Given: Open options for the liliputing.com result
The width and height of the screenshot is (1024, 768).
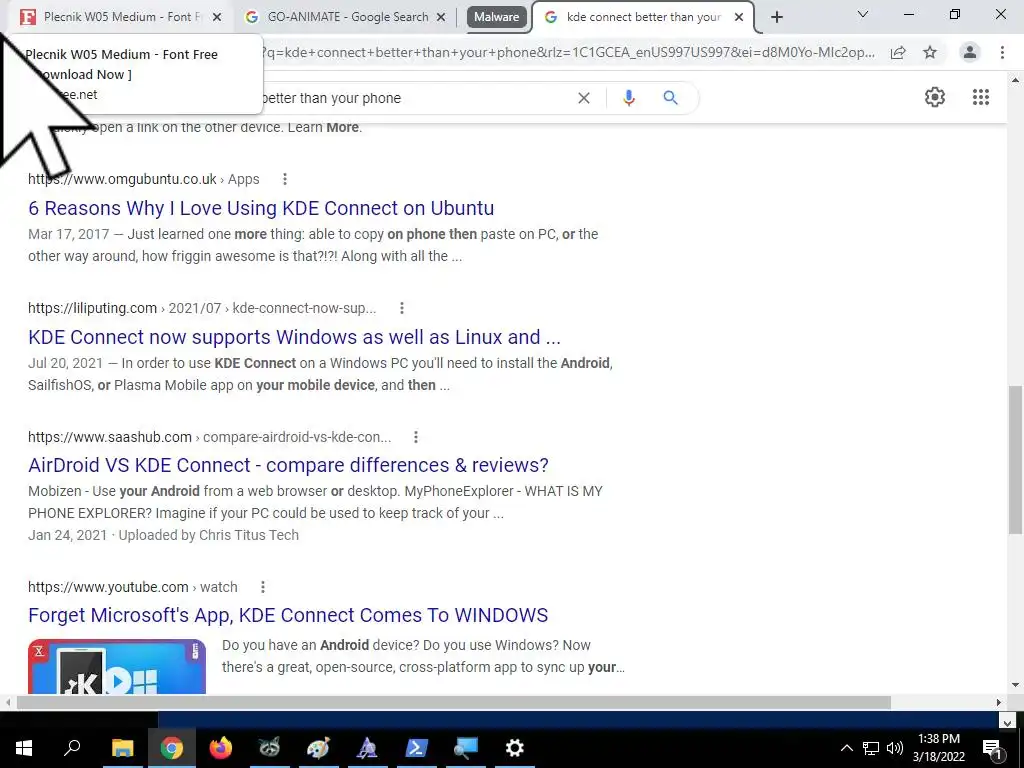Looking at the screenshot, I should coord(402,308).
